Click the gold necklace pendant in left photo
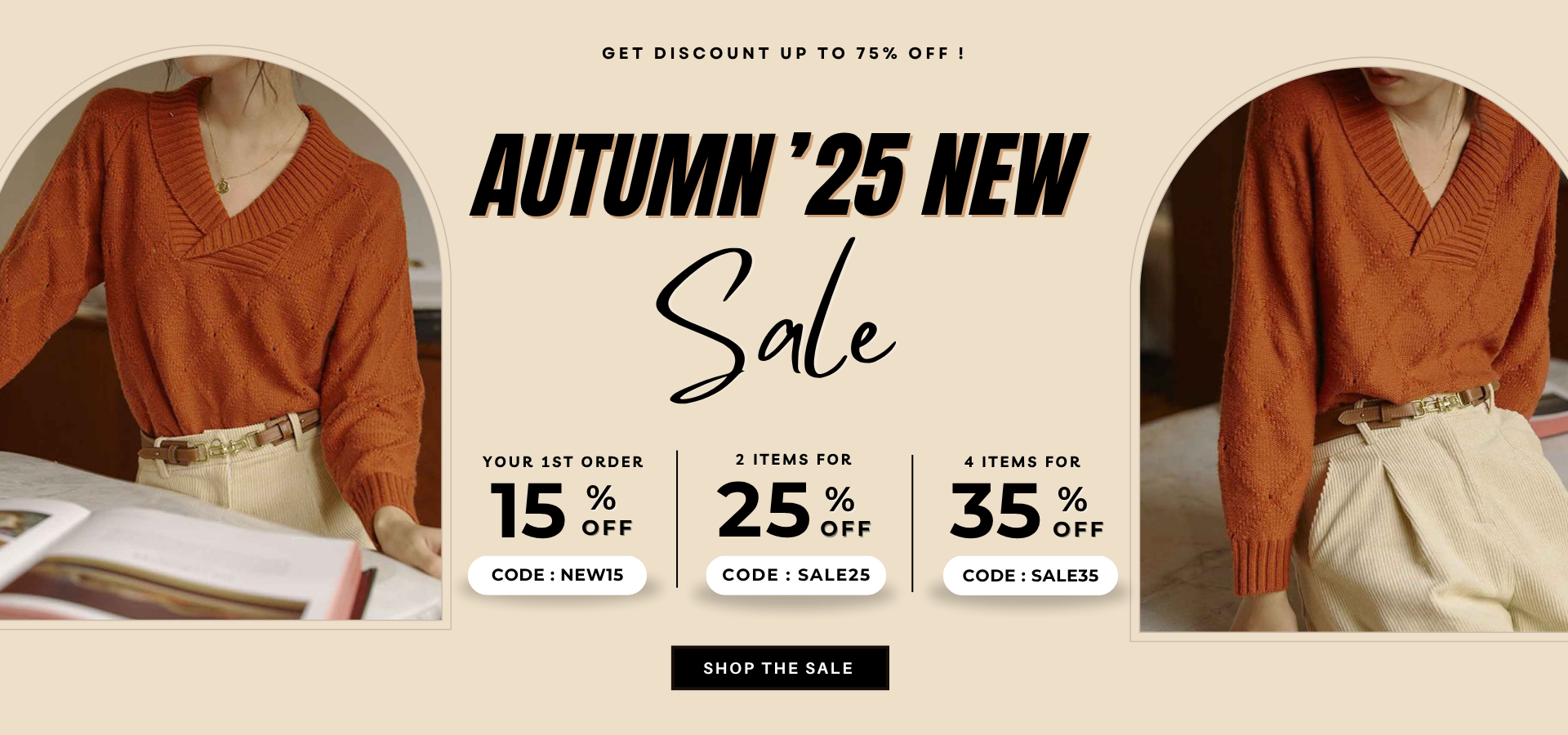 pos(222,186)
